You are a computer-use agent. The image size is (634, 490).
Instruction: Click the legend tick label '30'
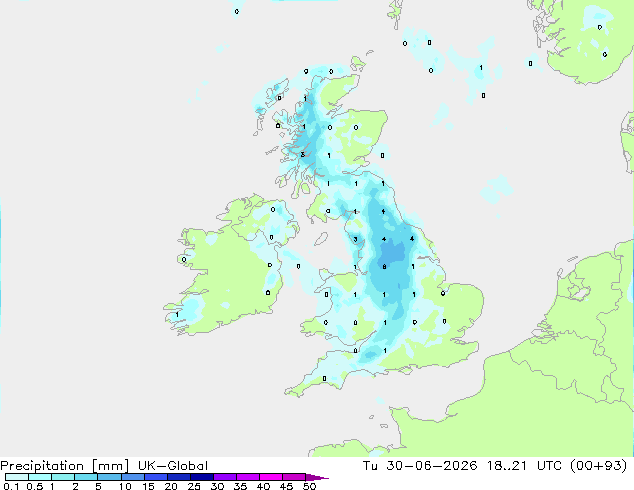click(217, 486)
